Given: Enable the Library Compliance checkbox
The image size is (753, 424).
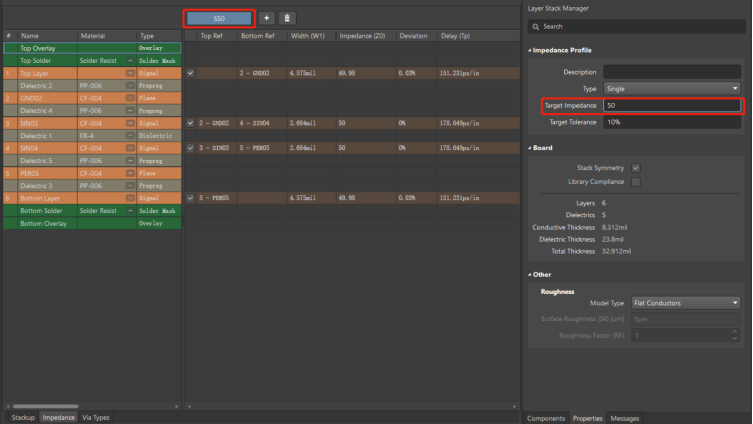Looking at the screenshot, I should pos(636,182).
